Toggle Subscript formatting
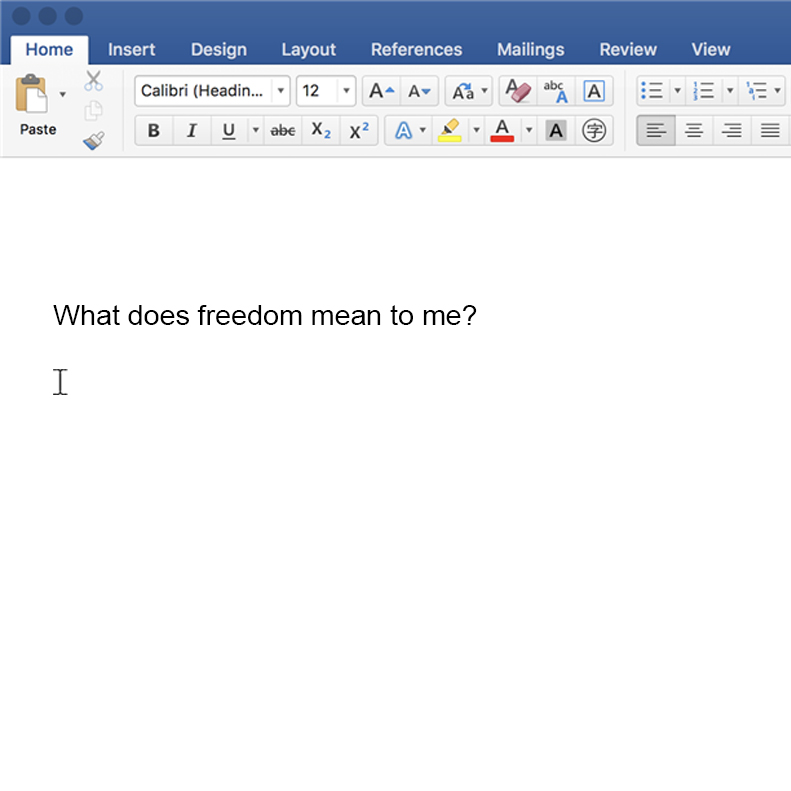This screenshot has width=791, height=791. click(x=321, y=131)
